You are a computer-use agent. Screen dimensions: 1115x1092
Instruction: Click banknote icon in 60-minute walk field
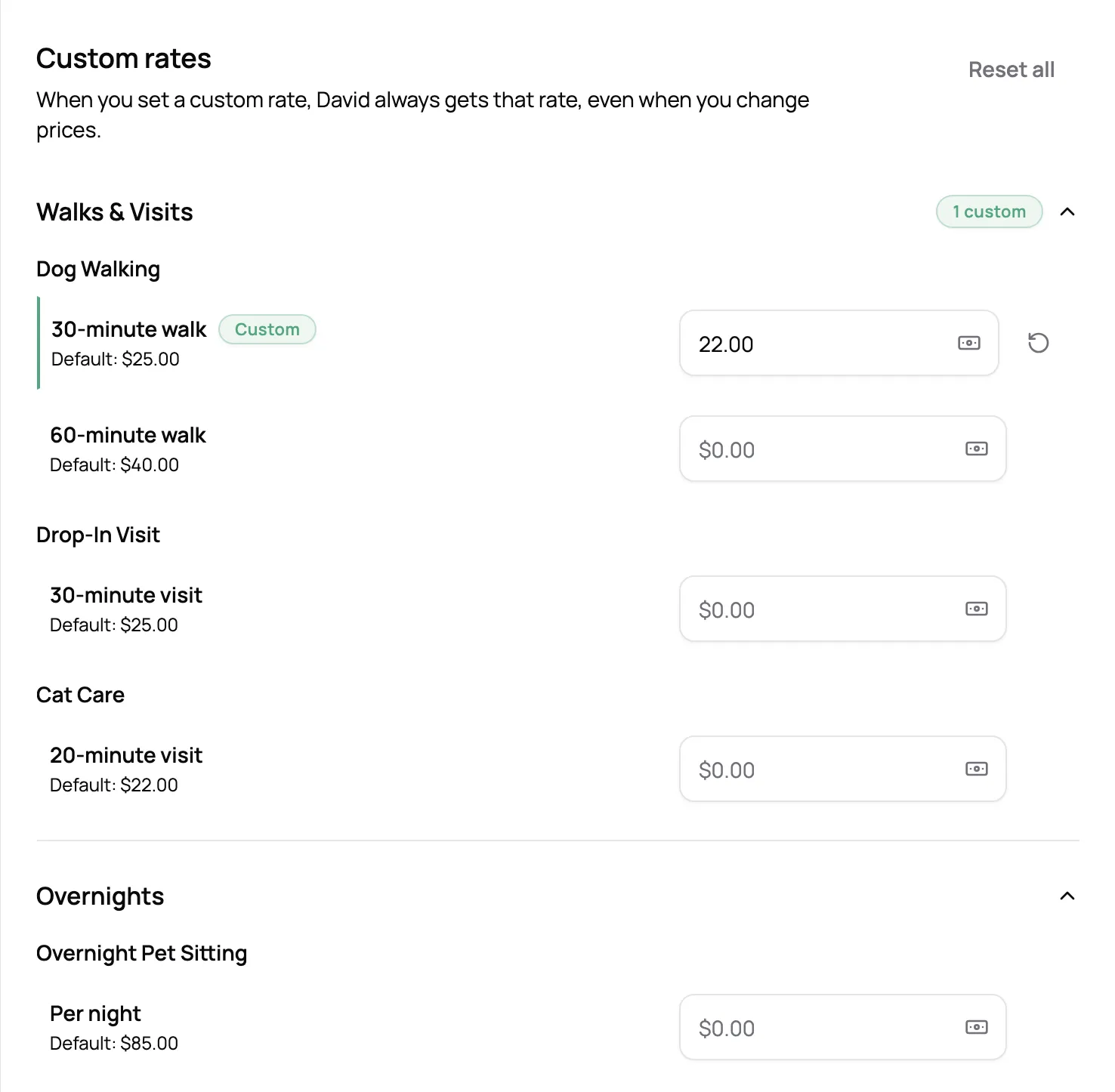(x=977, y=449)
